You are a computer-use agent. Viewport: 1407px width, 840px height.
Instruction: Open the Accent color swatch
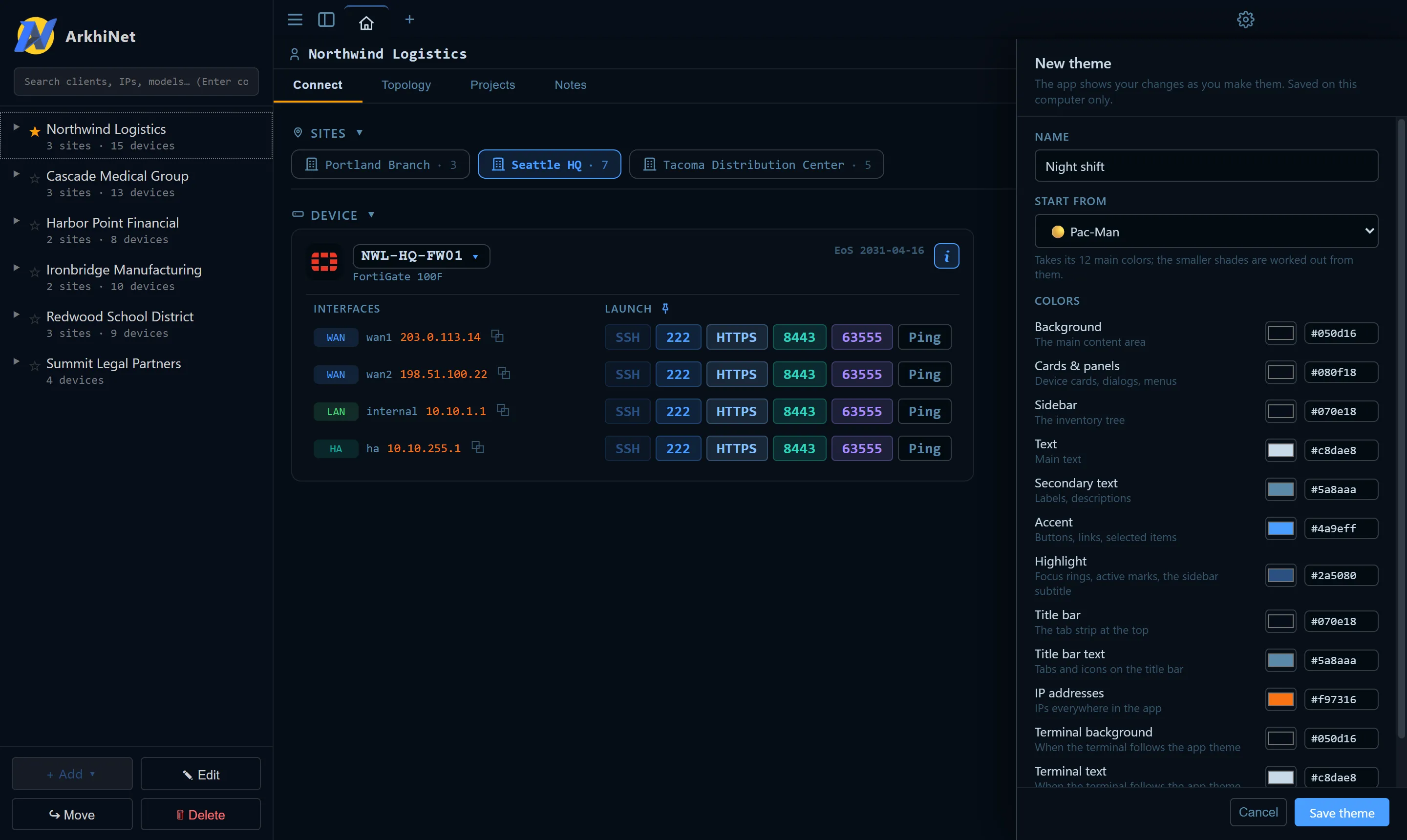pyautogui.click(x=1280, y=529)
